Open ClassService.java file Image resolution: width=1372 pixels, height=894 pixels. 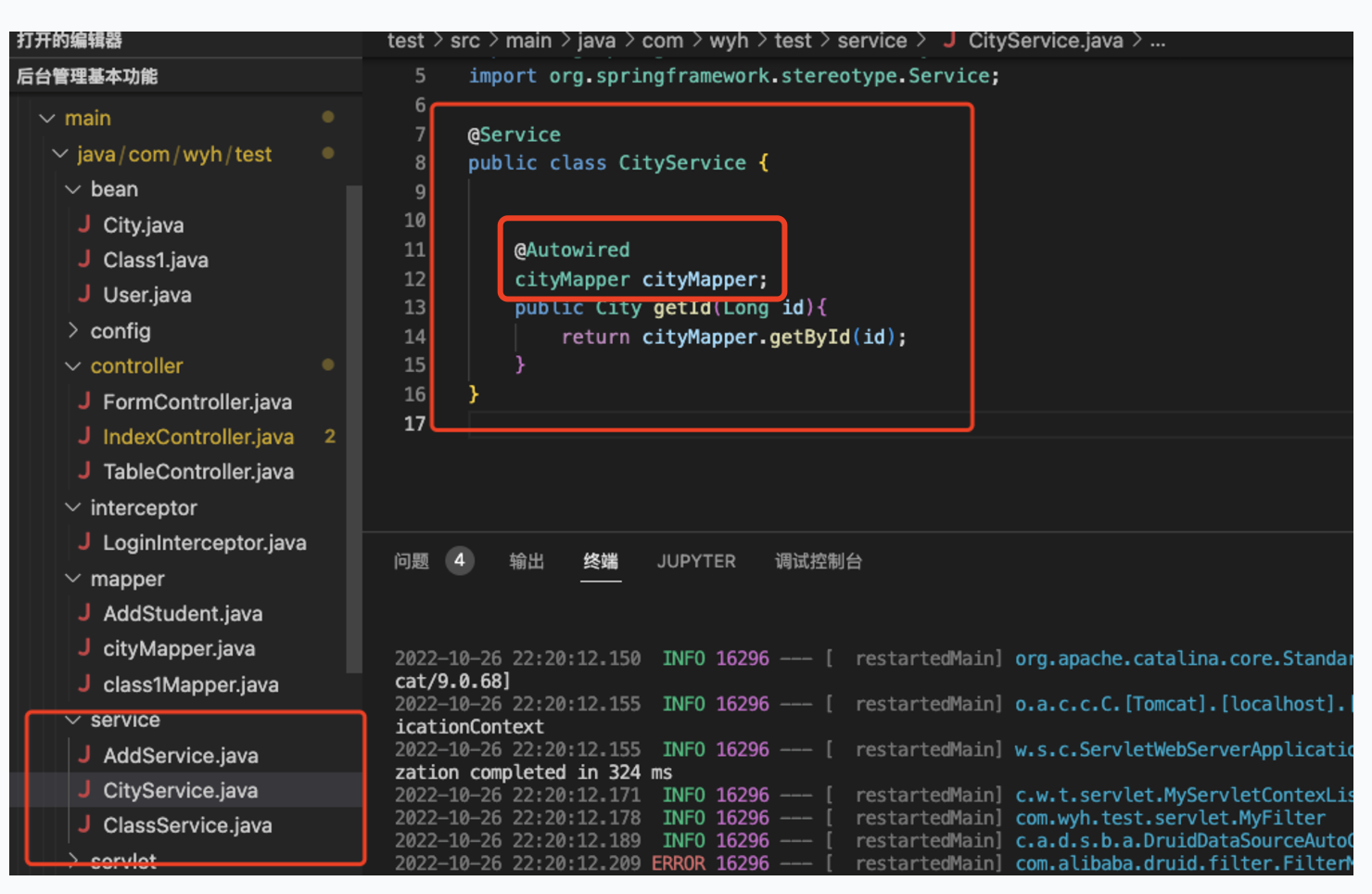(187, 825)
